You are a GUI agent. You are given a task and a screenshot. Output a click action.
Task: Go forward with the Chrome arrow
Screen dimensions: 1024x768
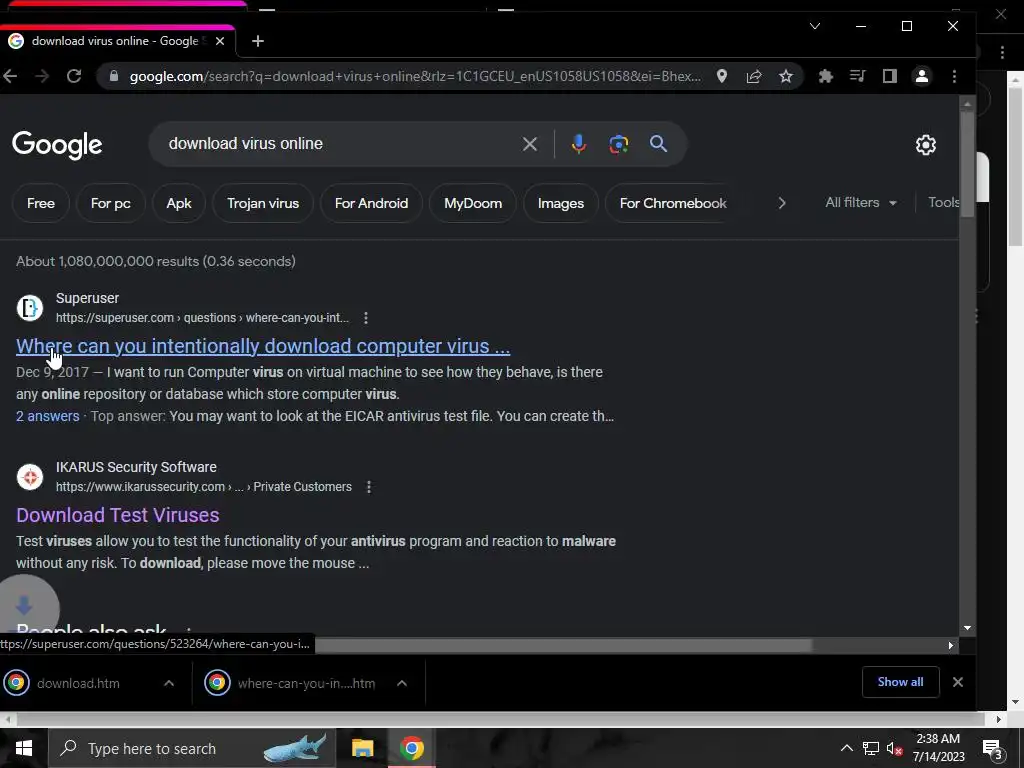pyautogui.click(x=42, y=76)
